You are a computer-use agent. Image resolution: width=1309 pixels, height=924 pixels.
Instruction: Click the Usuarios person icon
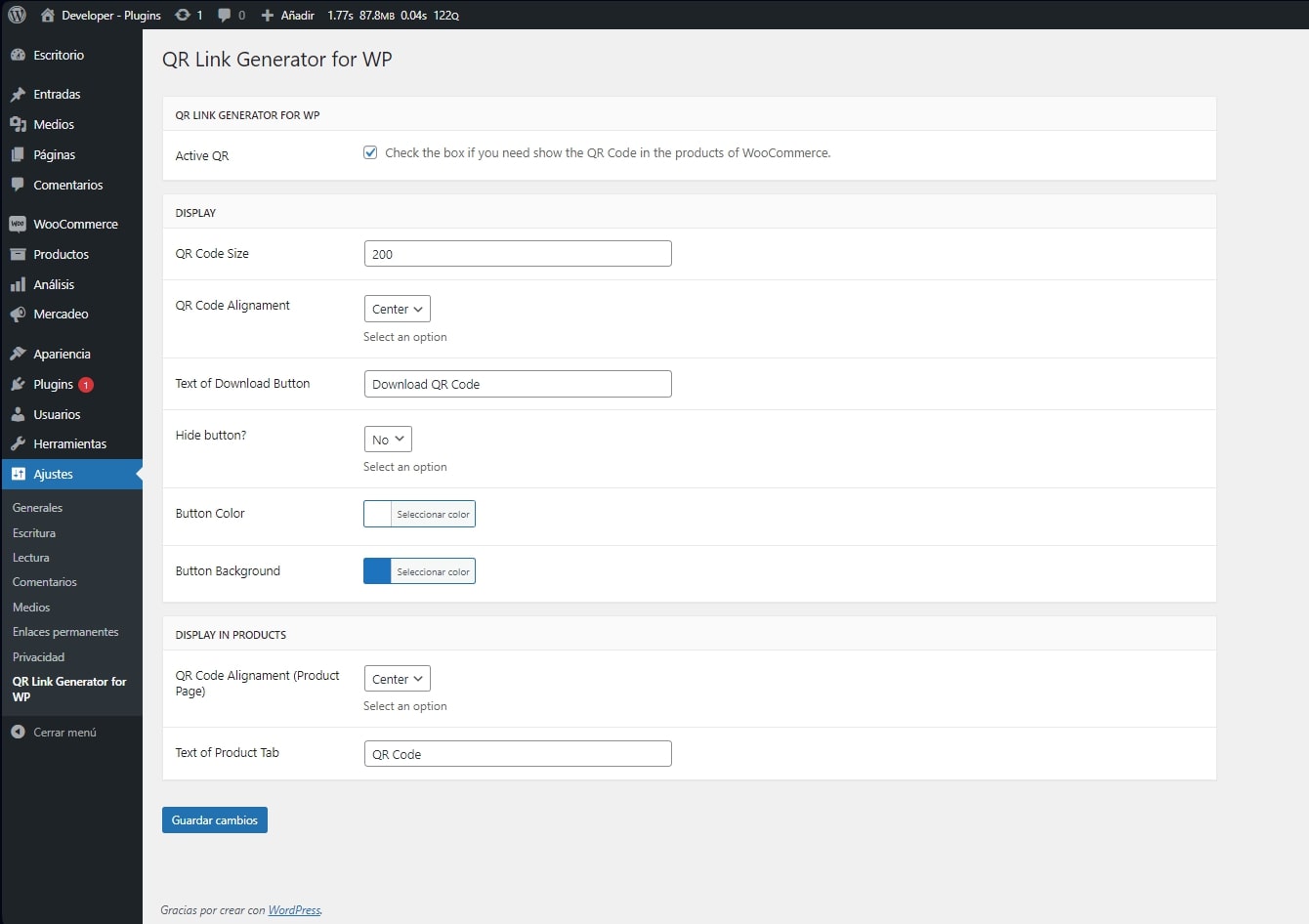click(18, 414)
